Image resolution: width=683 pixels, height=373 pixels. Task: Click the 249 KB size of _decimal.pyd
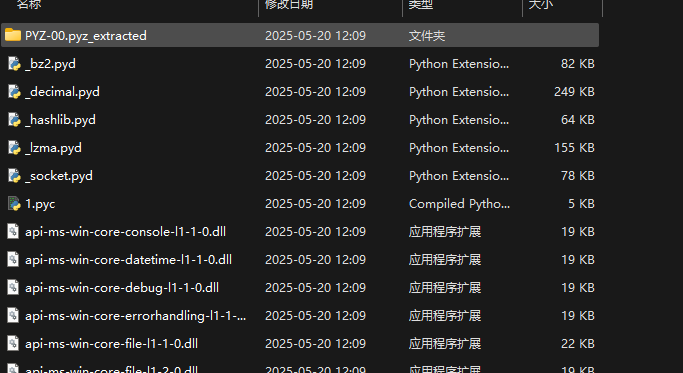pos(574,92)
